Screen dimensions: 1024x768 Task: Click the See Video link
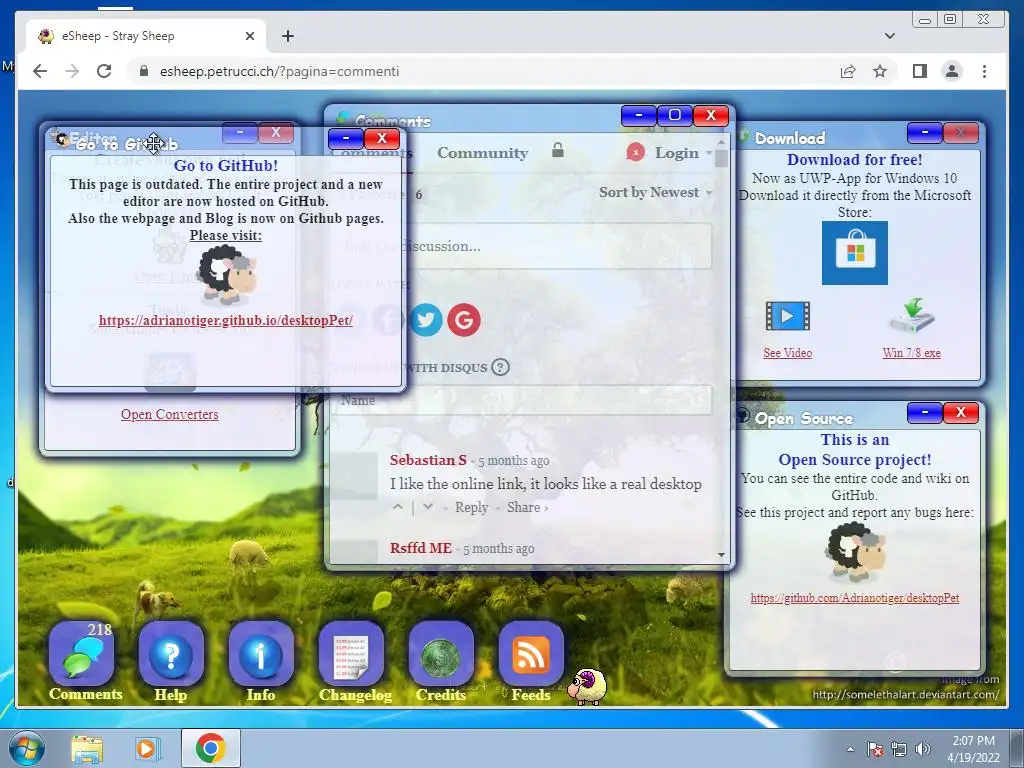(x=788, y=353)
